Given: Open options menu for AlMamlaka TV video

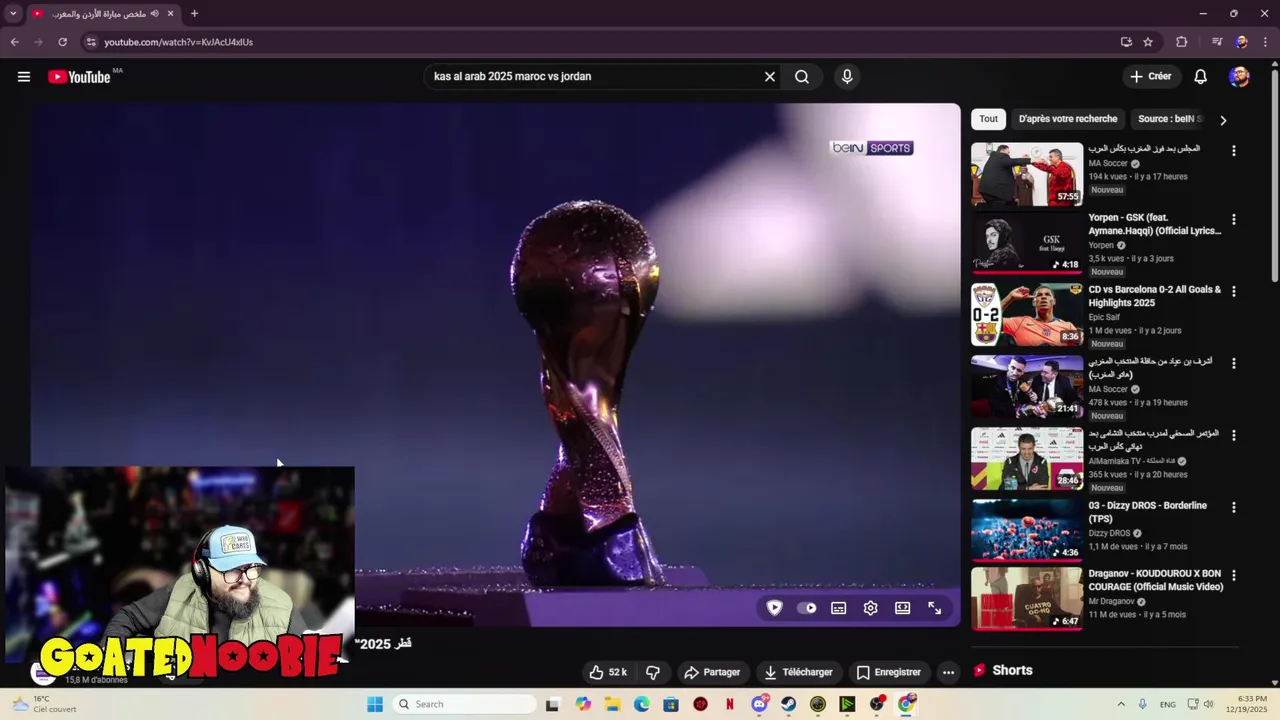Looking at the screenshot, I should pos(1233,435).
